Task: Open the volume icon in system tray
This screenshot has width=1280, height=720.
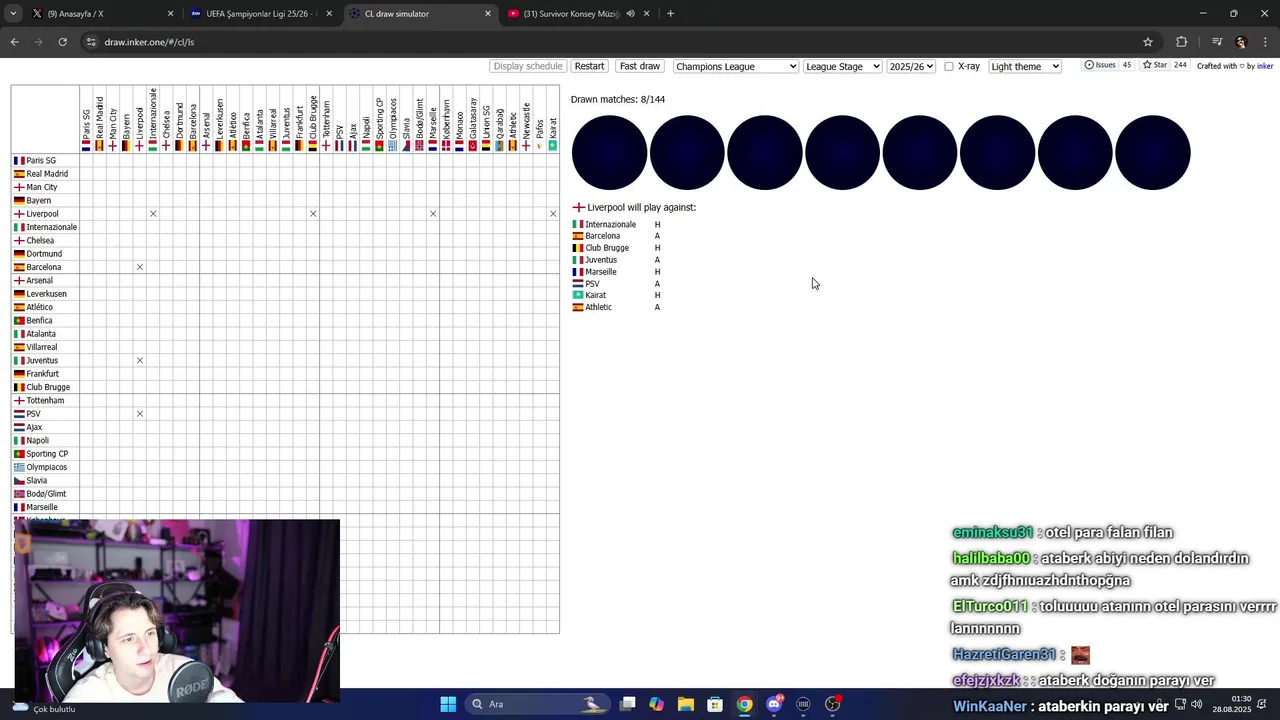Action: click(x=1197, y=704)
